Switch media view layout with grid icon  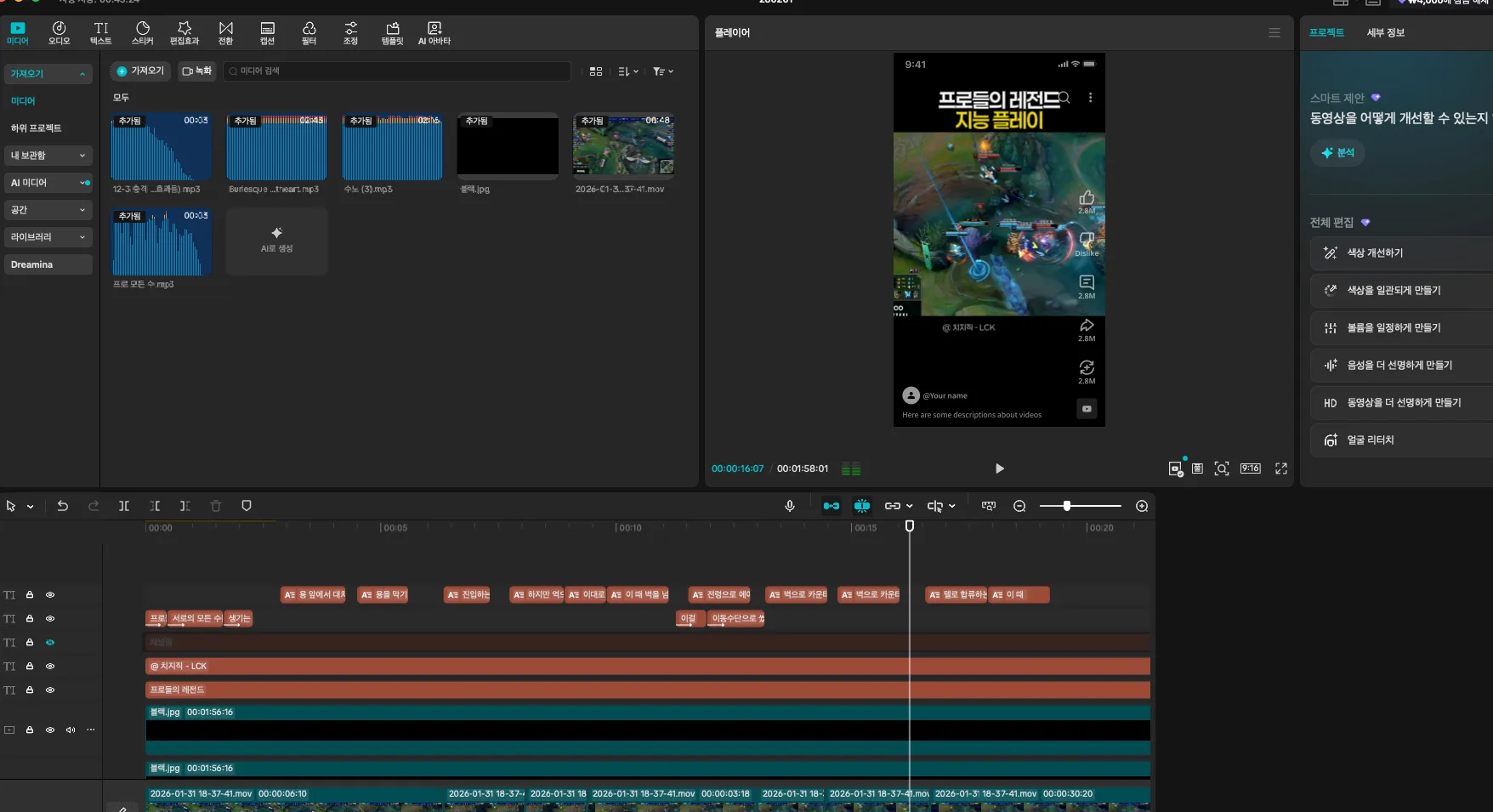(596, 71)
